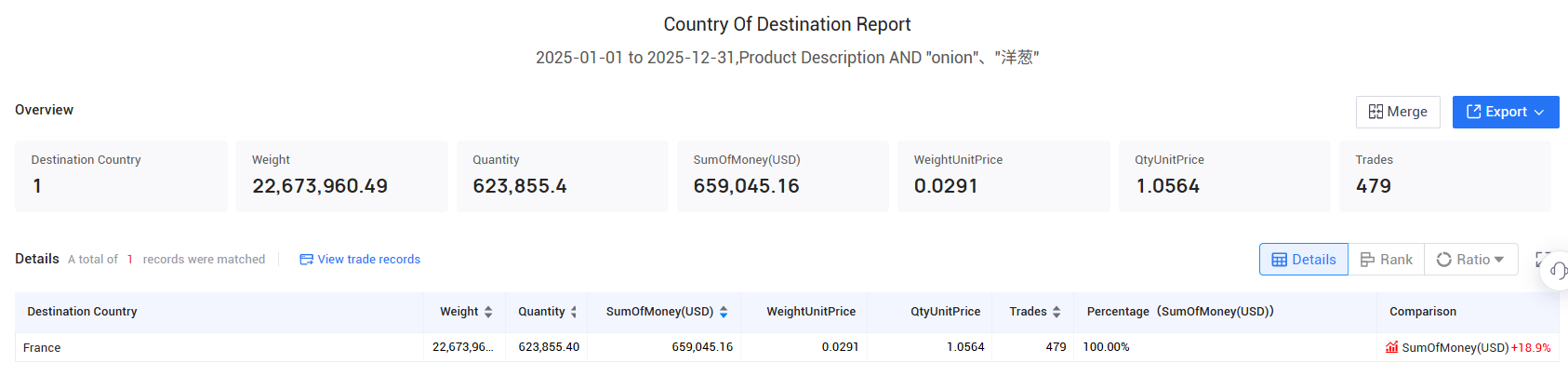Click the SumOfMoney(USD) overview card
The image size is (1568, 376).
click(783, 176)
